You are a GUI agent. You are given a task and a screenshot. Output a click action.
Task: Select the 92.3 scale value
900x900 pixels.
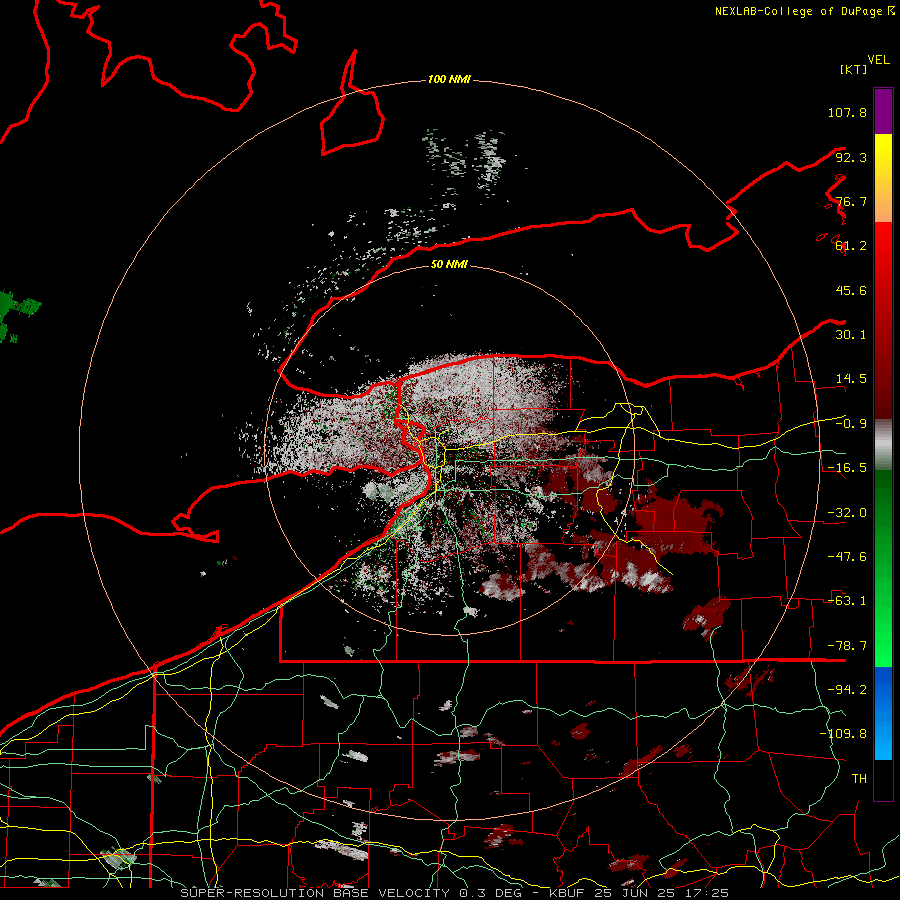coord(851,157)
